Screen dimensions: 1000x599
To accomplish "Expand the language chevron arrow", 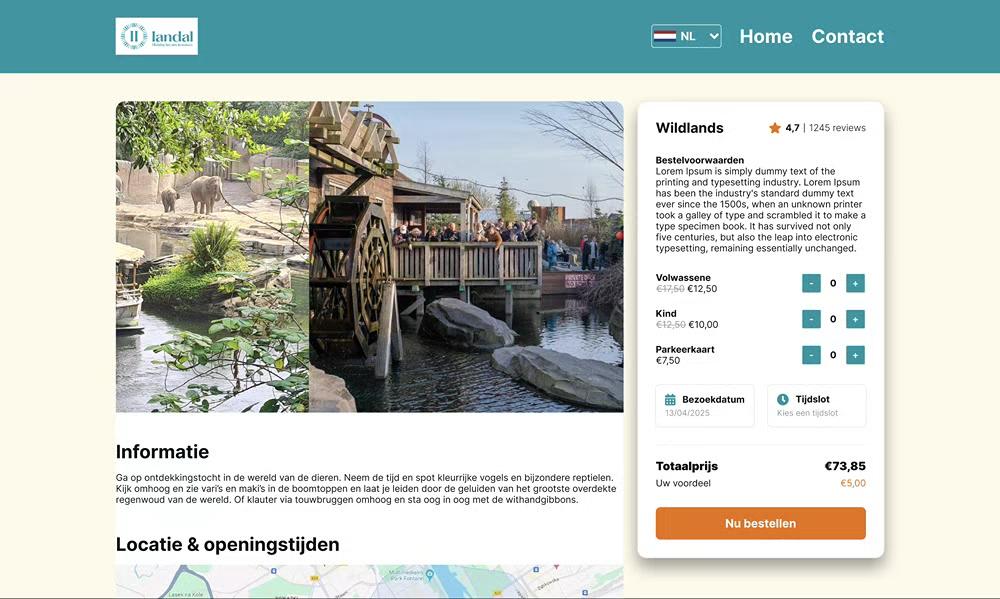I will click(x=714, y=36).
